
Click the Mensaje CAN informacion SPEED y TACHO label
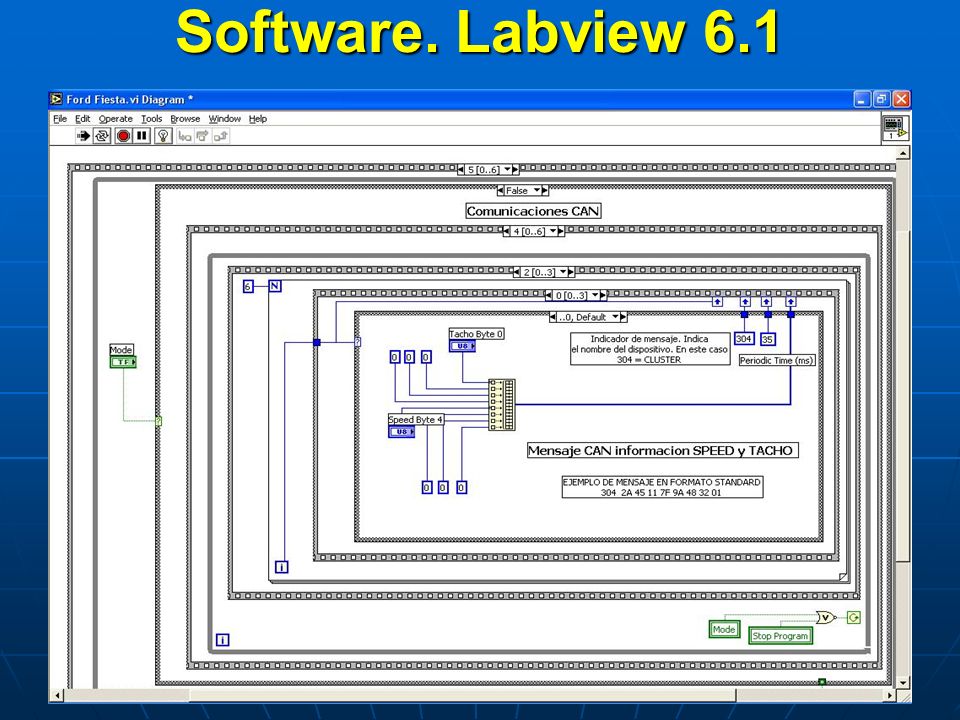pos(662,451)
